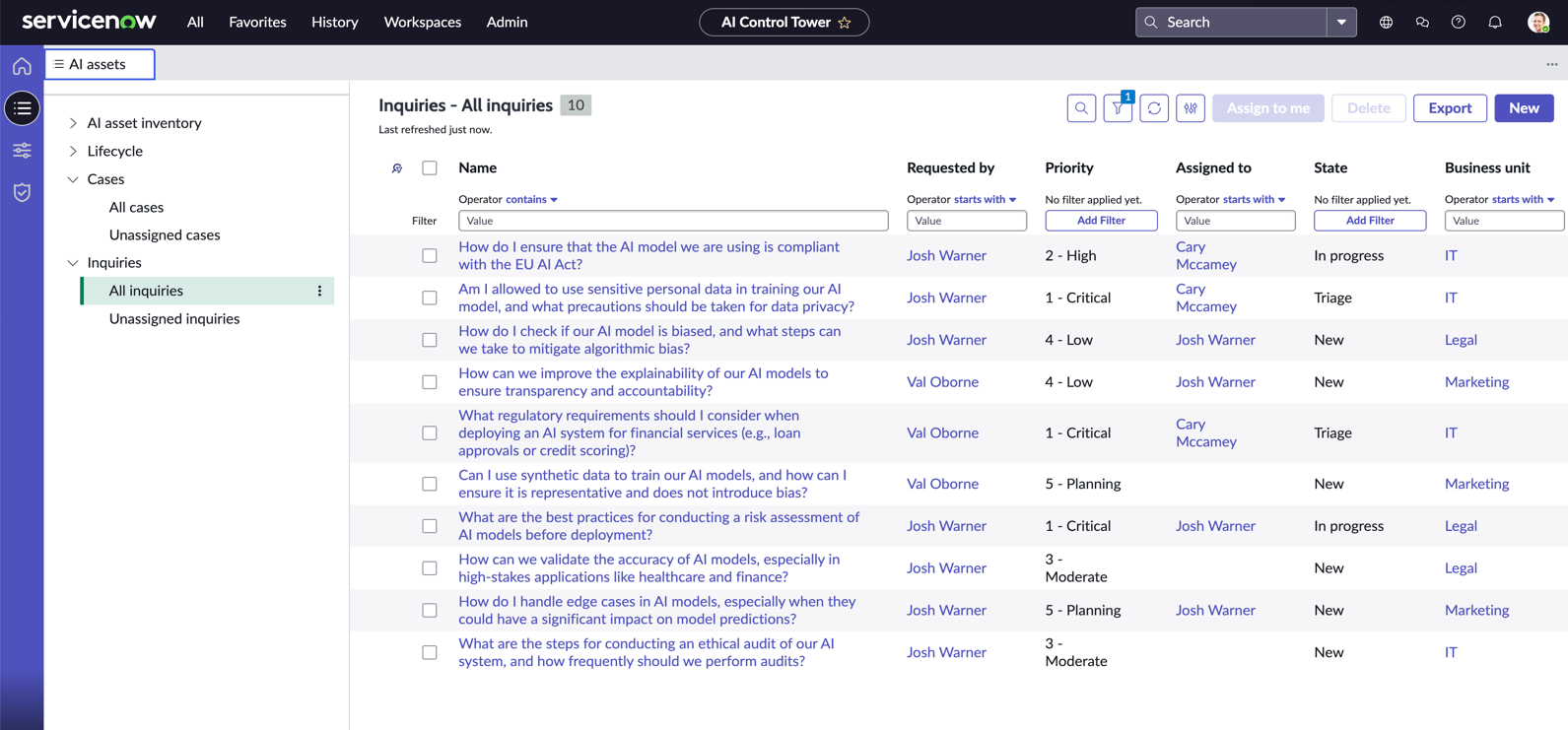This screenshot has height=730, width=1568.
Task: Change Business unit operator 'starts with'
Action: pos(1523,199)
